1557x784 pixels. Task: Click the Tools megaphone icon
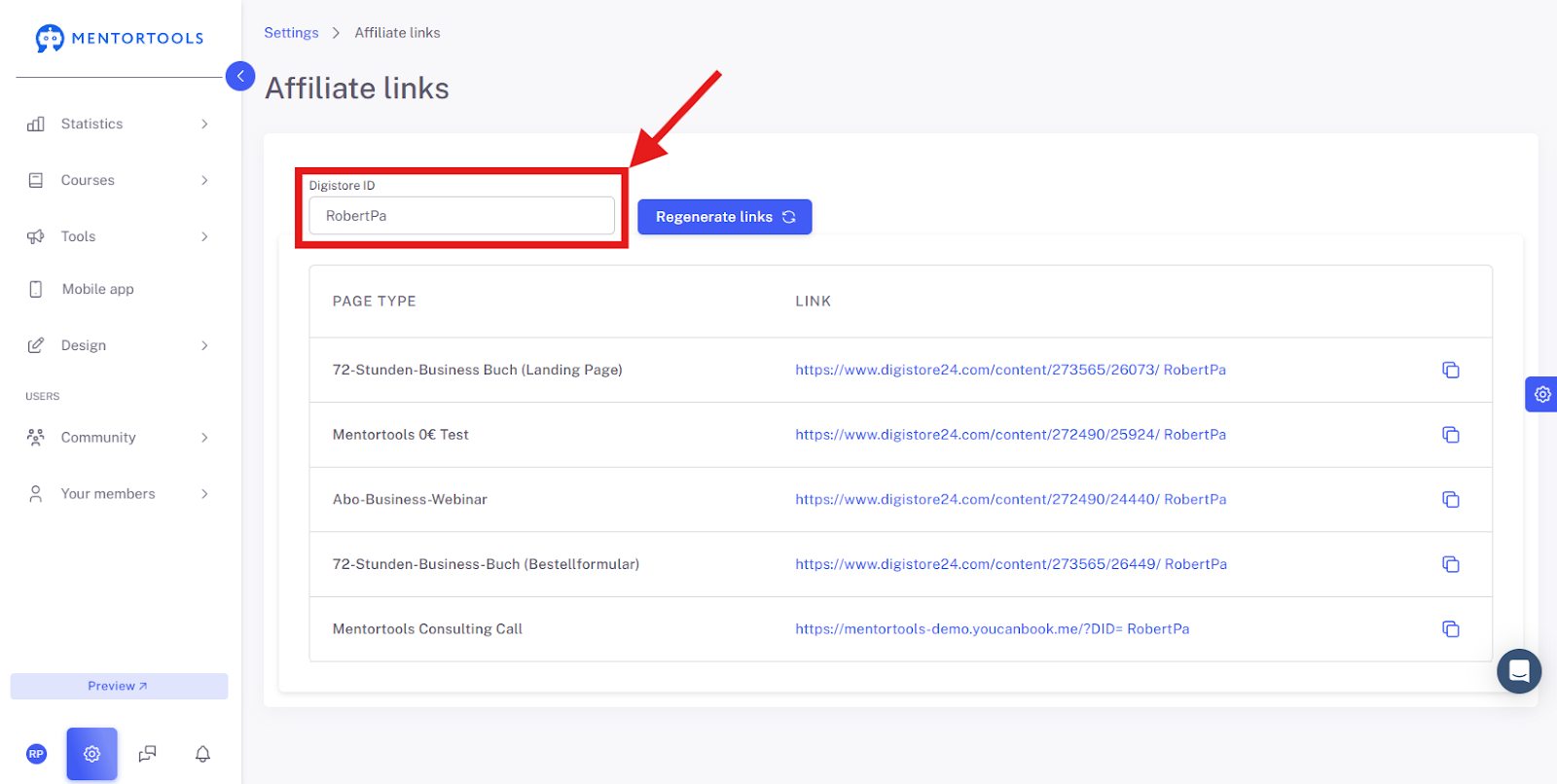pos(36,236)
